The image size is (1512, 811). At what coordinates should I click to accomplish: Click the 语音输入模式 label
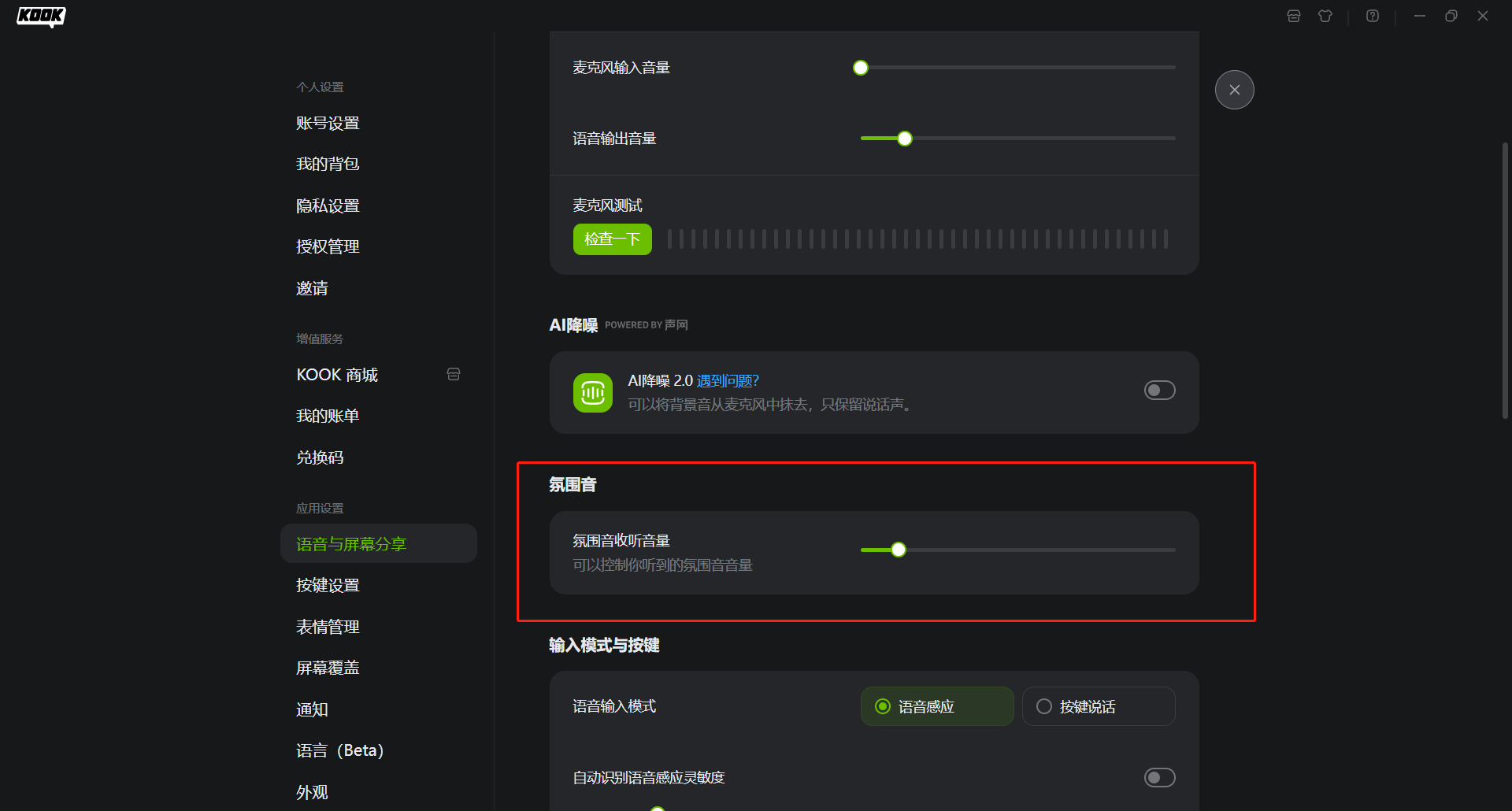coord(614,706)
